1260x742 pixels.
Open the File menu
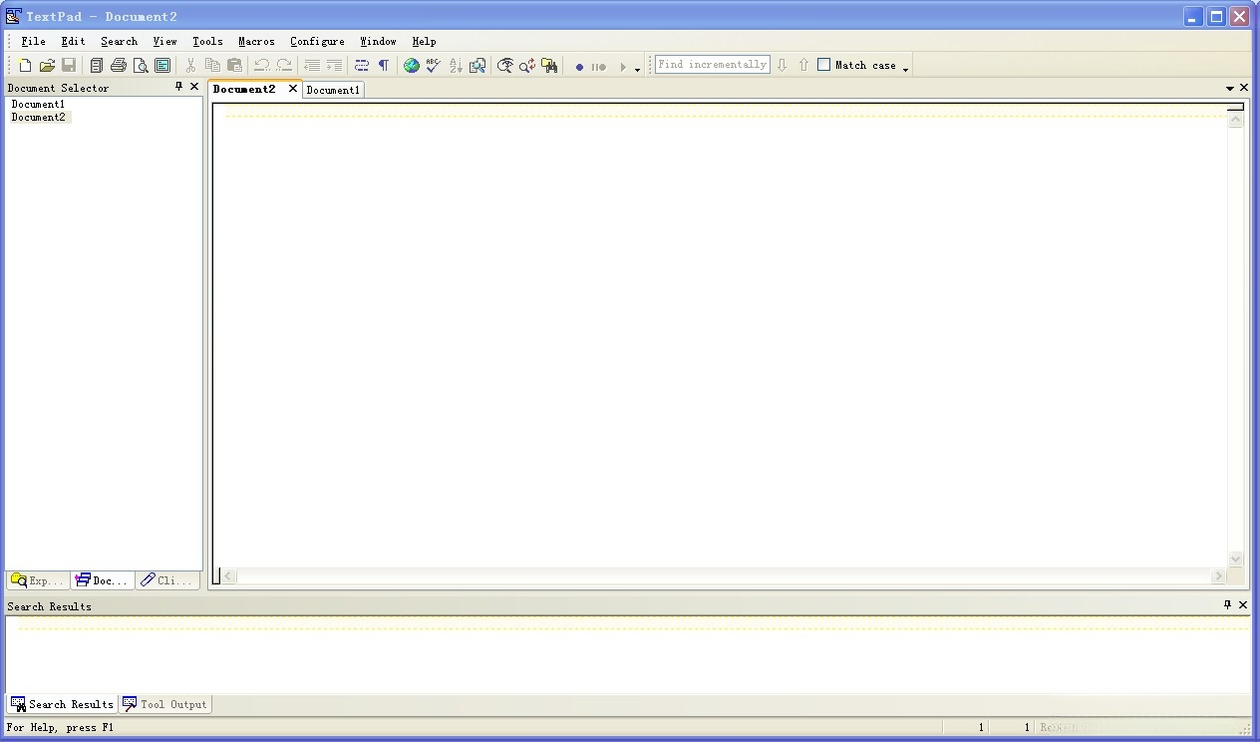(x=33, y=41)
